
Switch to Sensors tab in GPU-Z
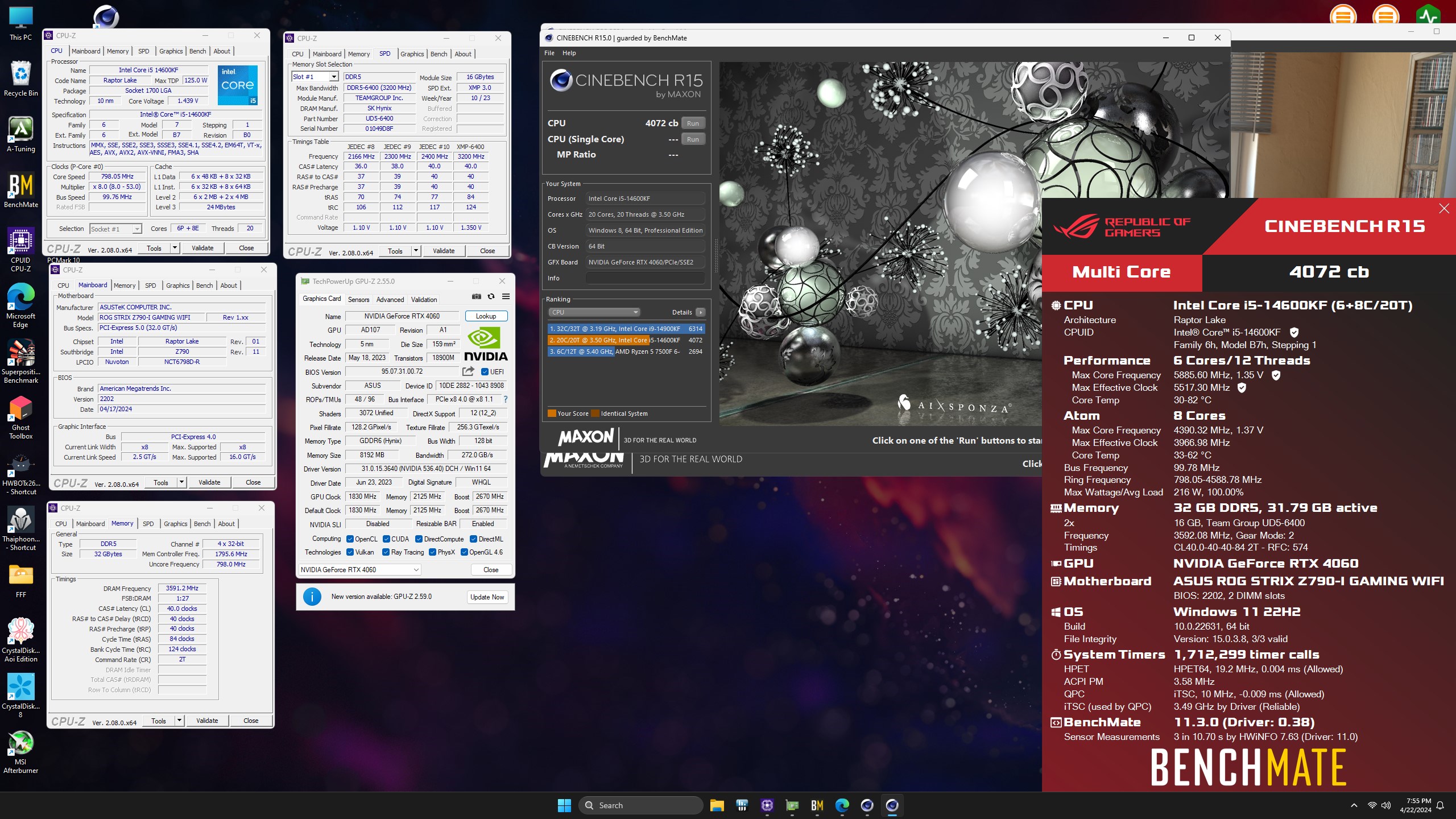358,300
